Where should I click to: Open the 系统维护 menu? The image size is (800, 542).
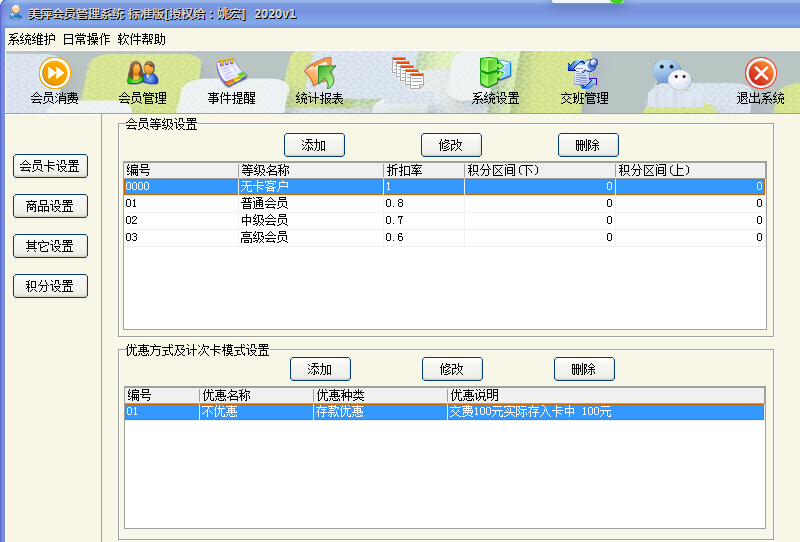[x=32, y=39]
